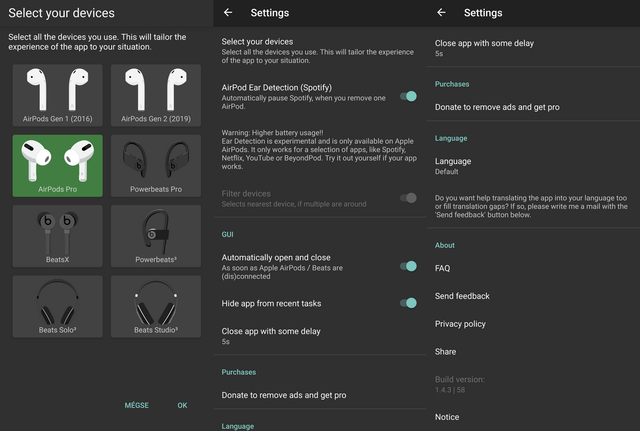640x431 pixels.
Task: Toggle AirPod Ear Detection (Spotify) switch
Action: [x=408, y=96]
